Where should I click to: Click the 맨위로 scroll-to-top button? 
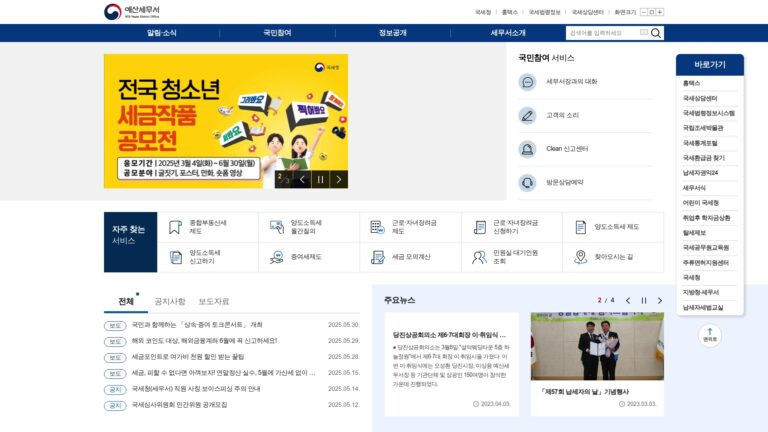coord(710,335)
